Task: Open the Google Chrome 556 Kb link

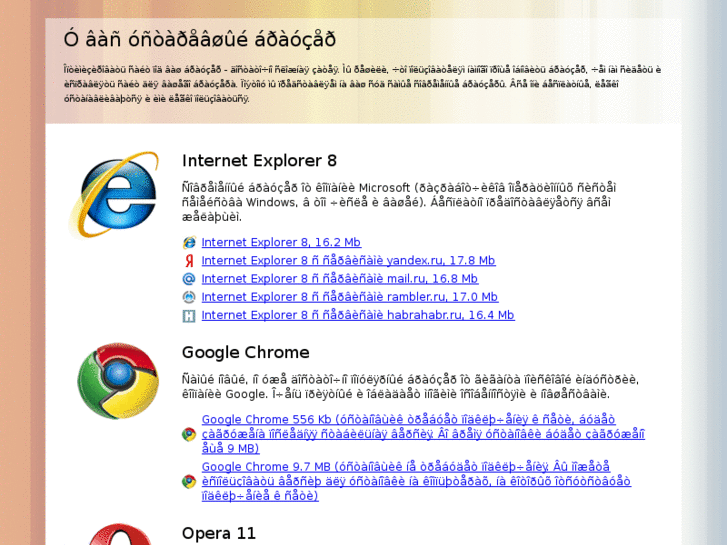Action: [x=423, y=434]
